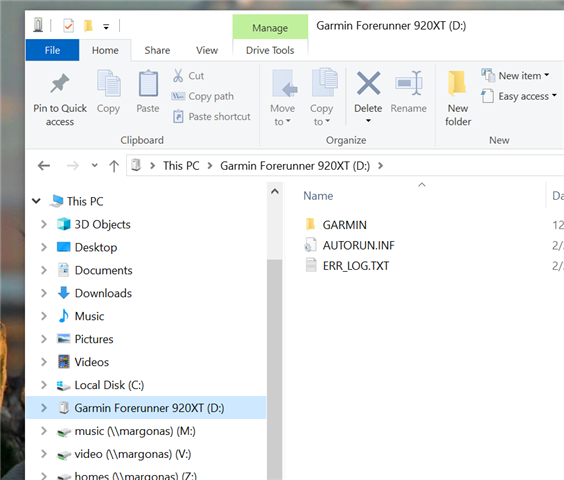This screenshot has height=480, width=564.
Task: Expand the Videos tree node
Action: [x=44, y=362]
